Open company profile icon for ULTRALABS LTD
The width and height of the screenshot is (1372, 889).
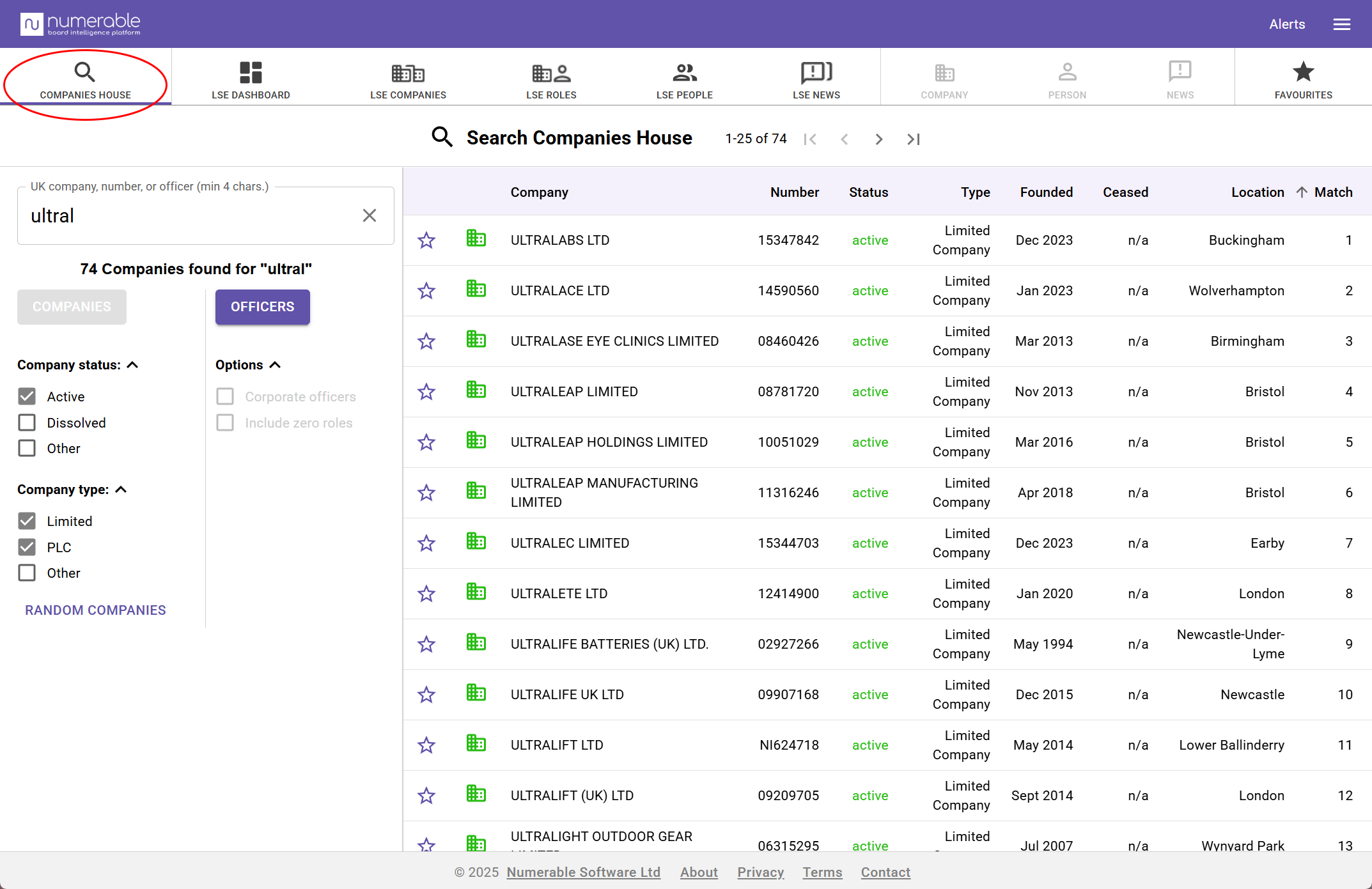[x=476, y=238]
